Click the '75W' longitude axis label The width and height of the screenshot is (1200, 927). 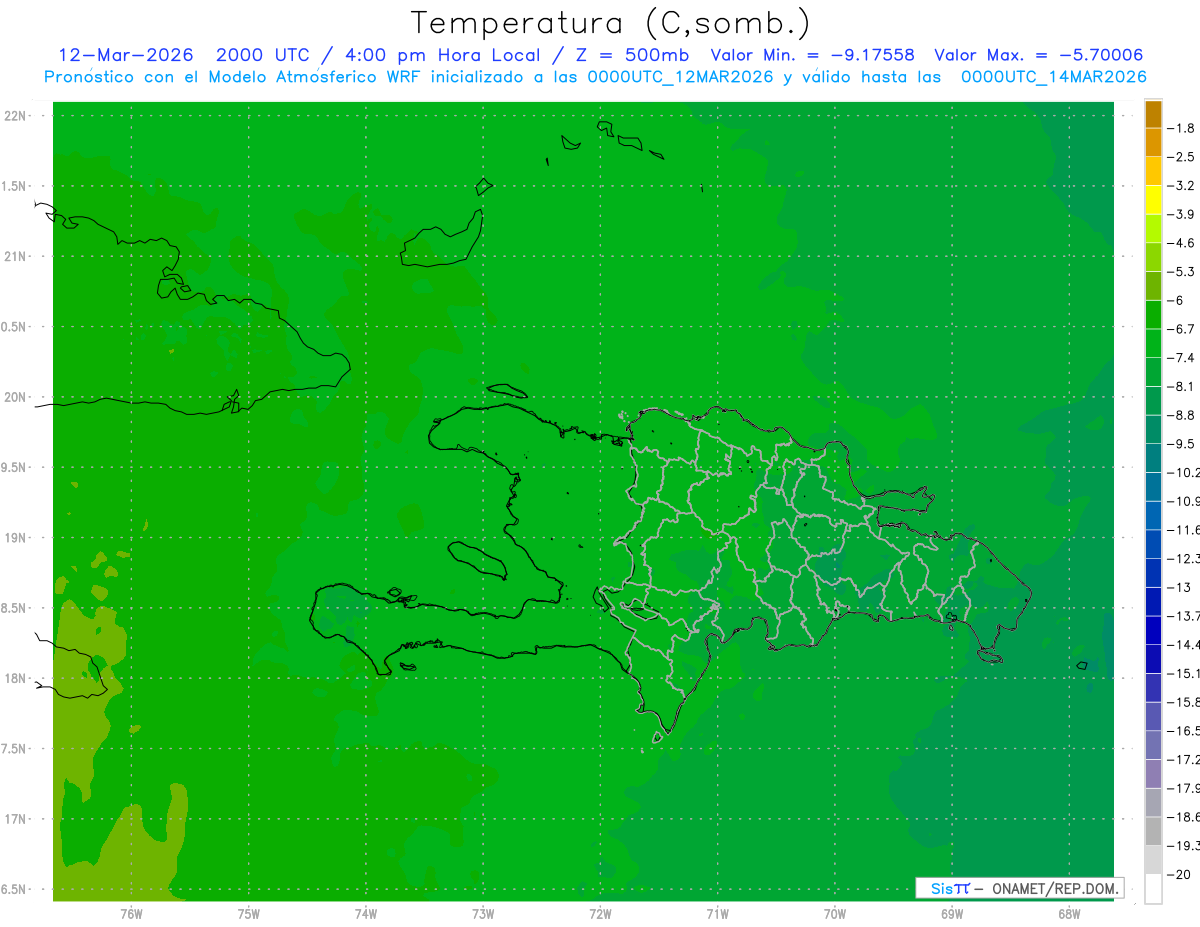(248, 914)
